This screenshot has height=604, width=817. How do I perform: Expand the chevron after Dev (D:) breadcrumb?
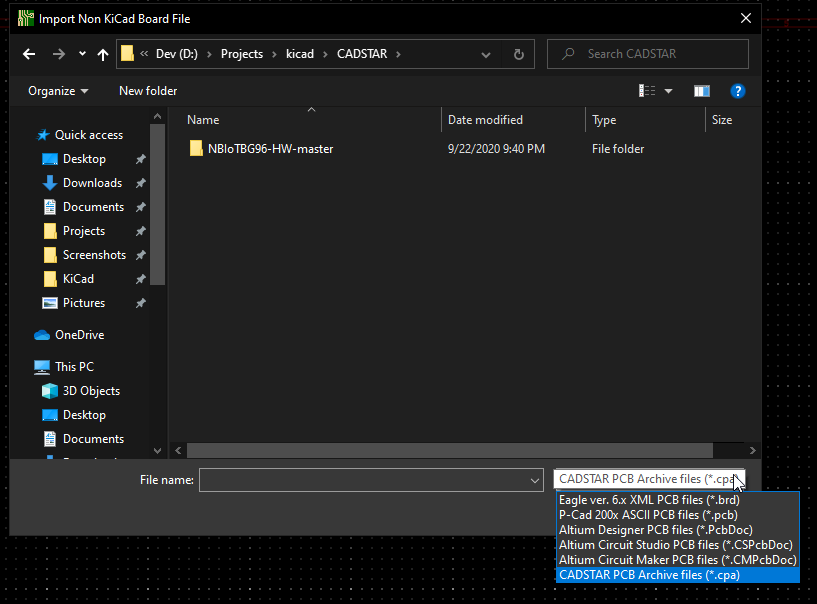(x=209, y=54)
